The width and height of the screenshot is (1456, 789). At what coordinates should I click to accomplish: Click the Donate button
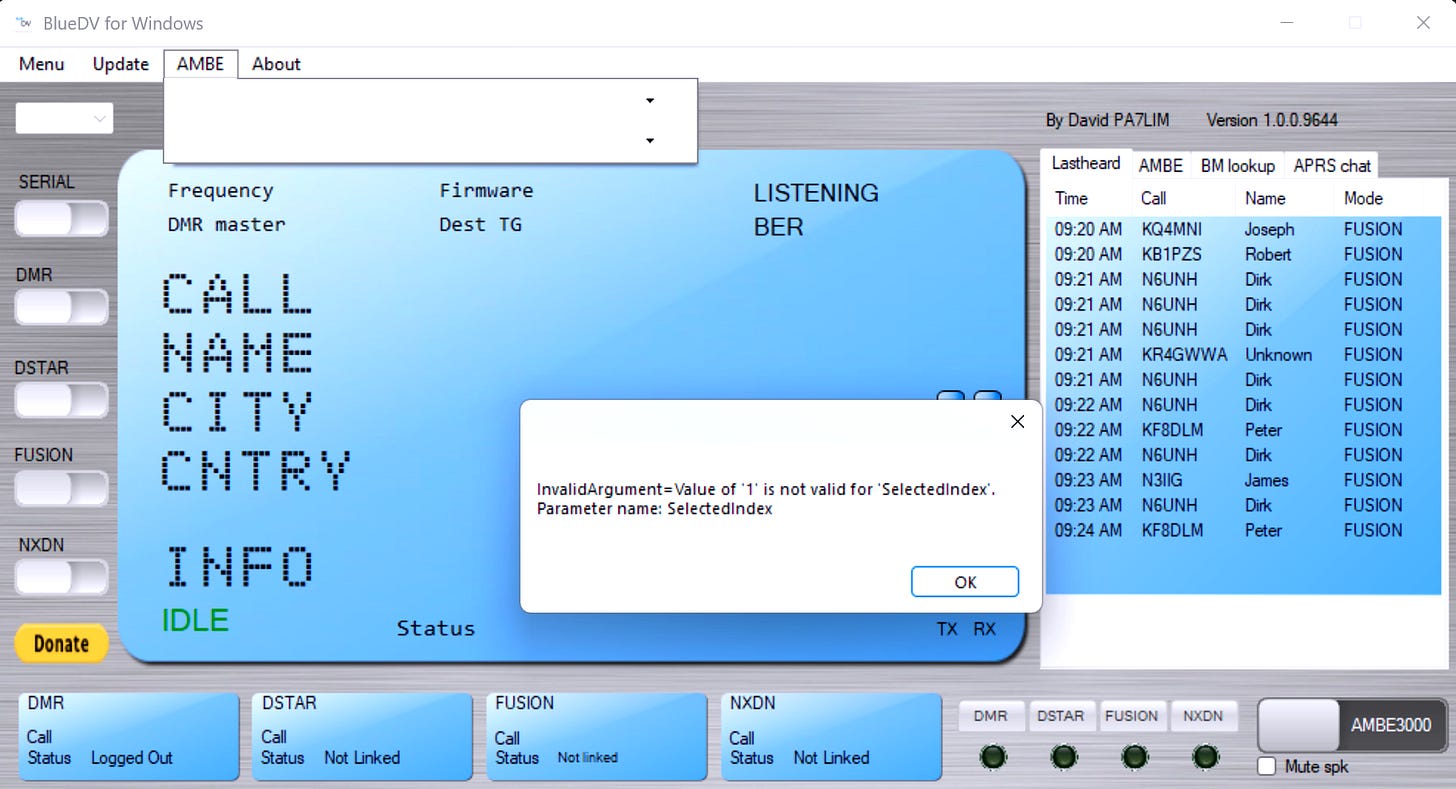pos(61,643)
